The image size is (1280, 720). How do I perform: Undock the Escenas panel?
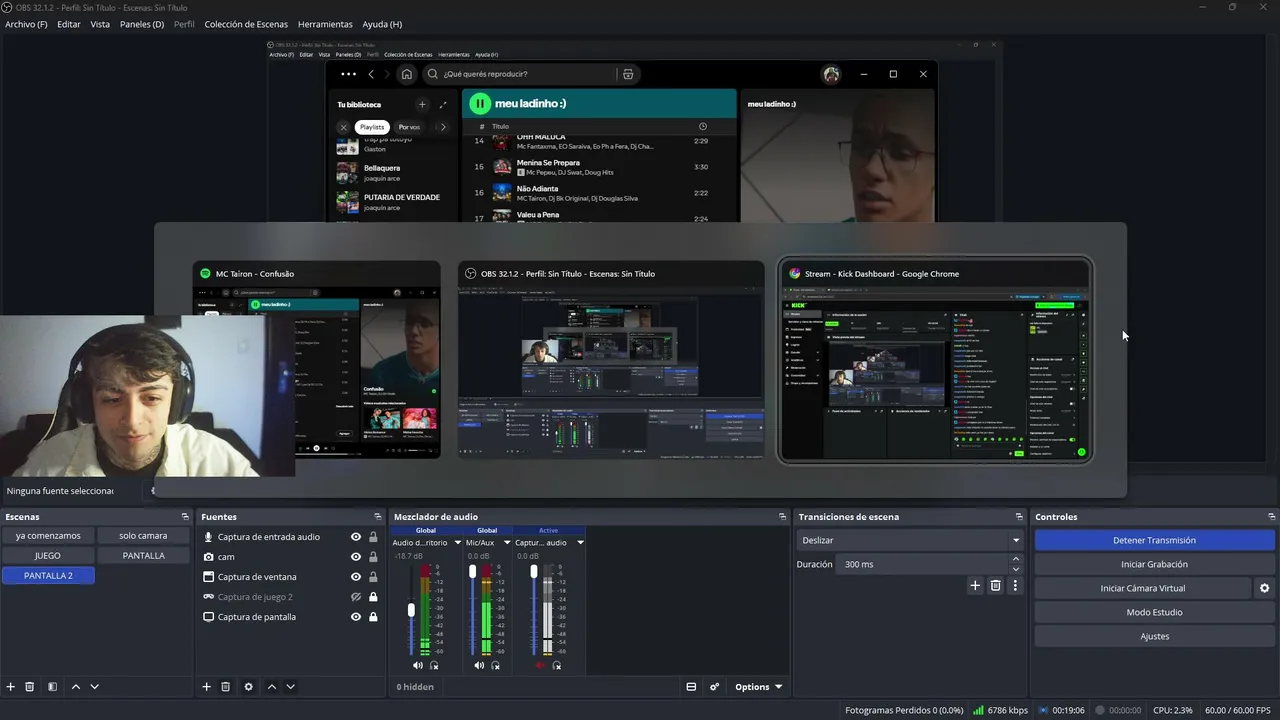(x=185, y=517)
